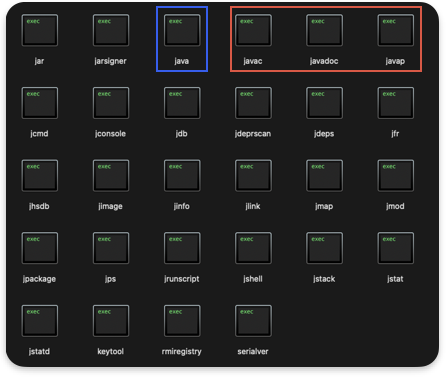Select the jhsdb executable icon

pos(40,175)
